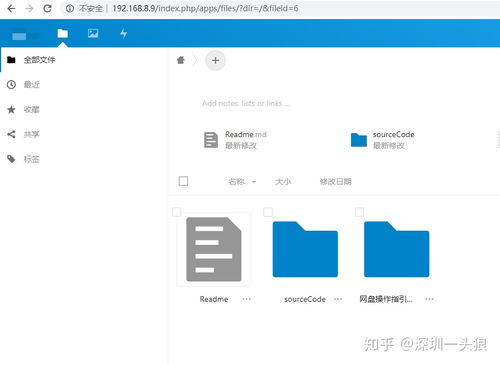Click the sourceCode name label under the large folder

tap(305, 299)
